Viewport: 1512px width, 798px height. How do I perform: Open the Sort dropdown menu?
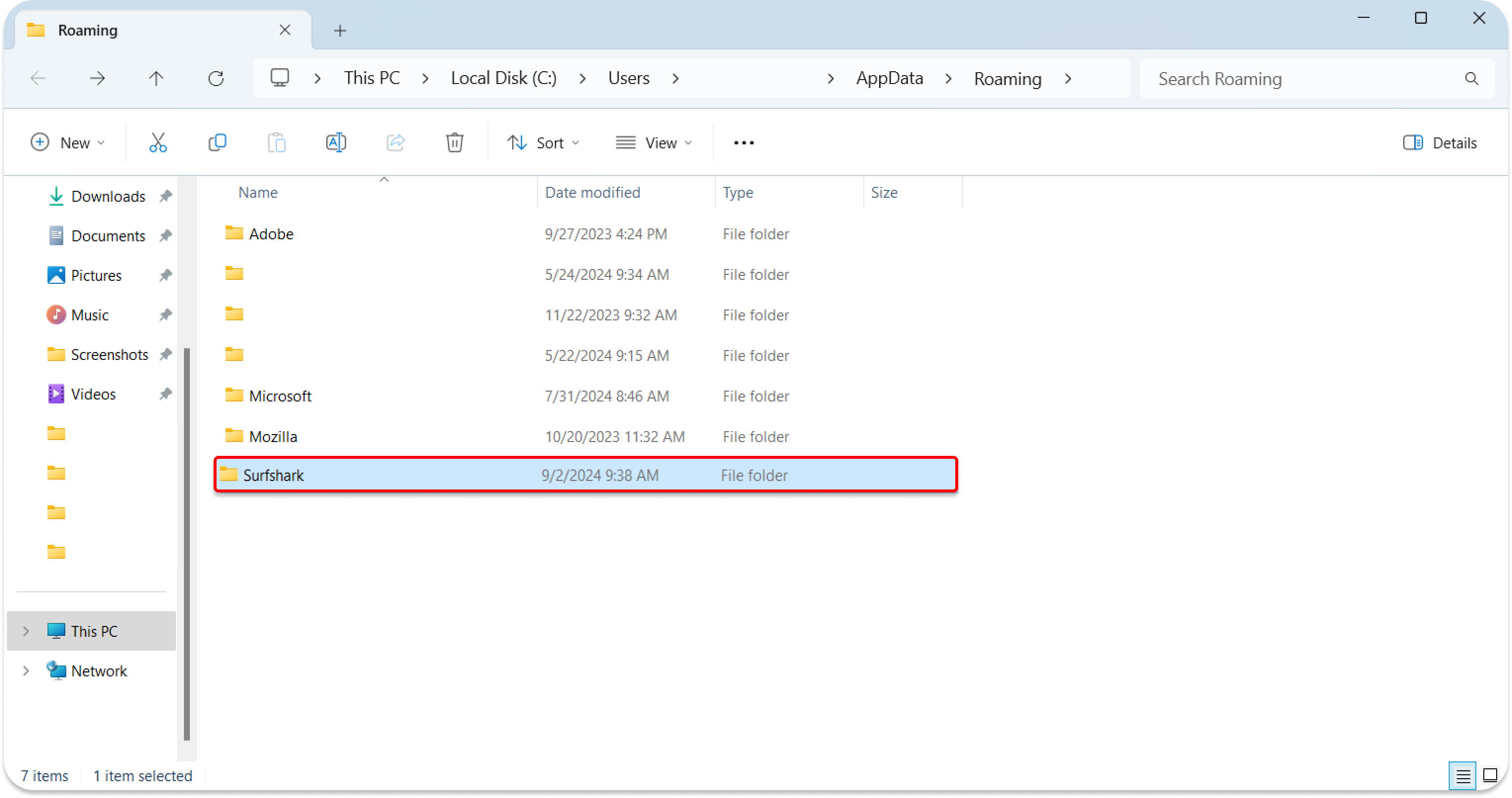[543, 142]
